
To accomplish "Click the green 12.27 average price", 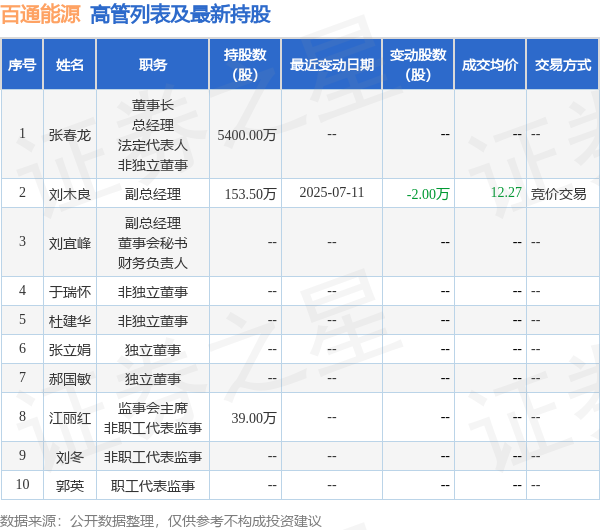I will pyautogui.click(x=506, y=192).
